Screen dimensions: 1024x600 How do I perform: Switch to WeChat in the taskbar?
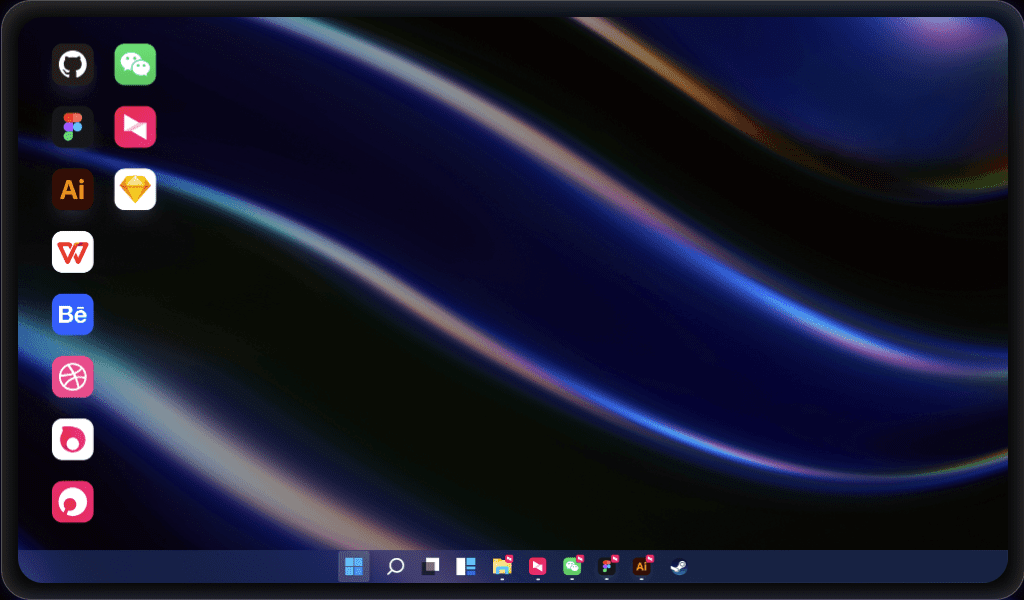click(572, 567)
